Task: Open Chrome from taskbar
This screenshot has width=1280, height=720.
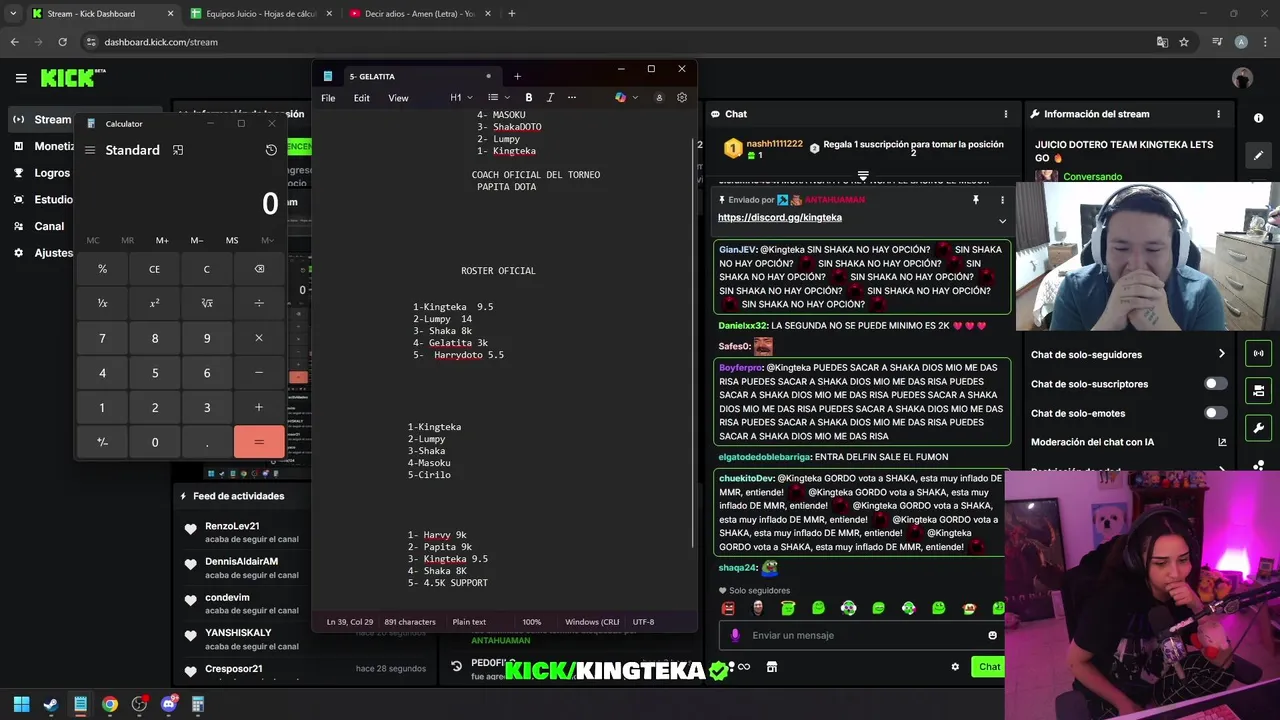Action: (x=110, y=704)
